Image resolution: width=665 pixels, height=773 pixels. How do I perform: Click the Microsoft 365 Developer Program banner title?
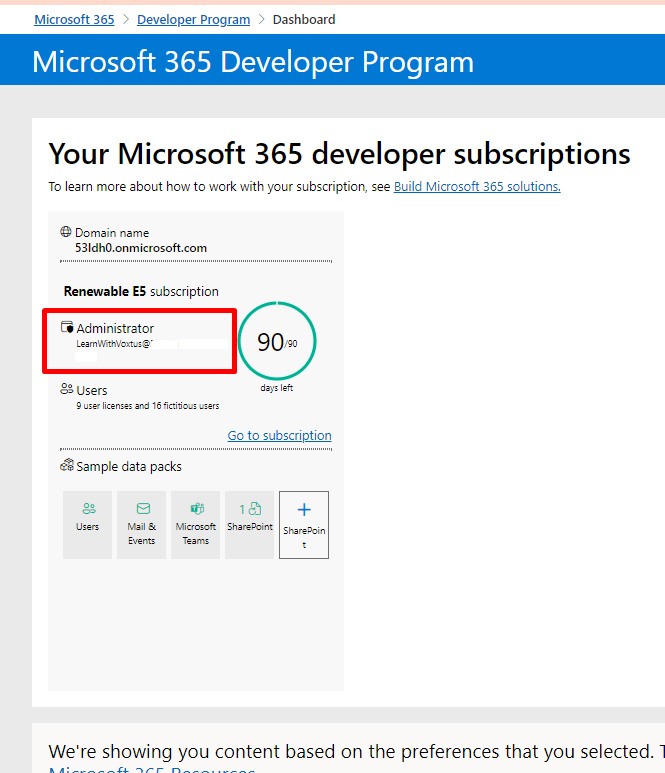click(x=253, y=62)
